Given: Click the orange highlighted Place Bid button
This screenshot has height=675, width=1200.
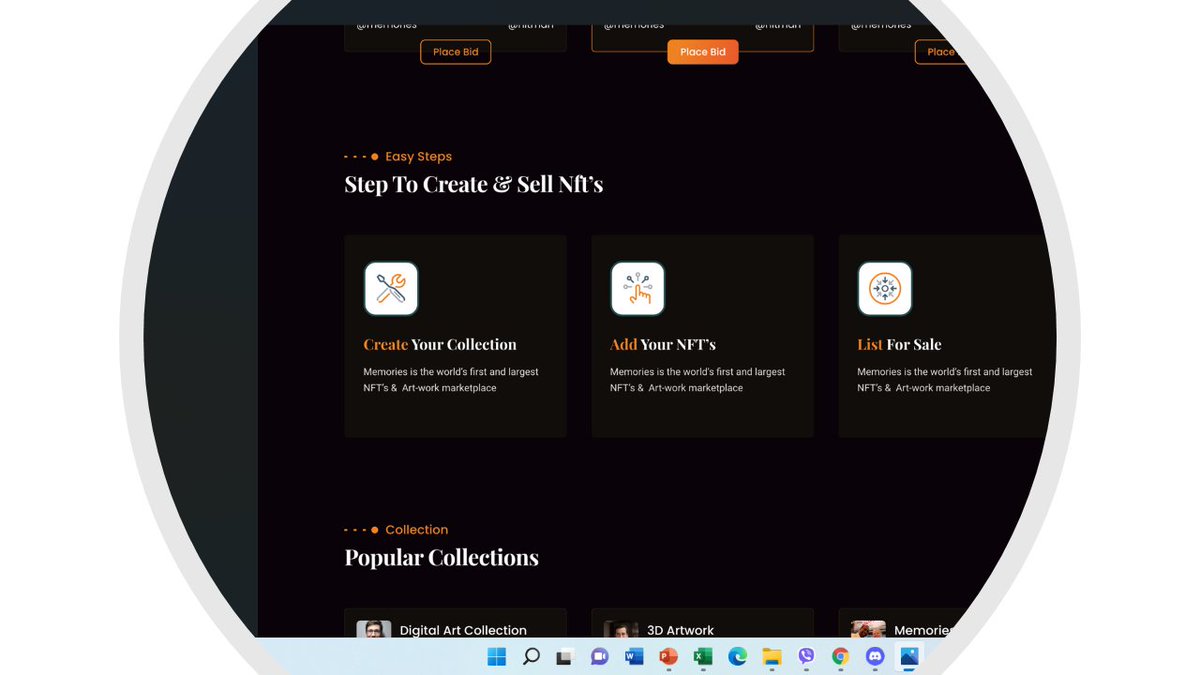Looking at the screenshot, I should click(703, 51).
